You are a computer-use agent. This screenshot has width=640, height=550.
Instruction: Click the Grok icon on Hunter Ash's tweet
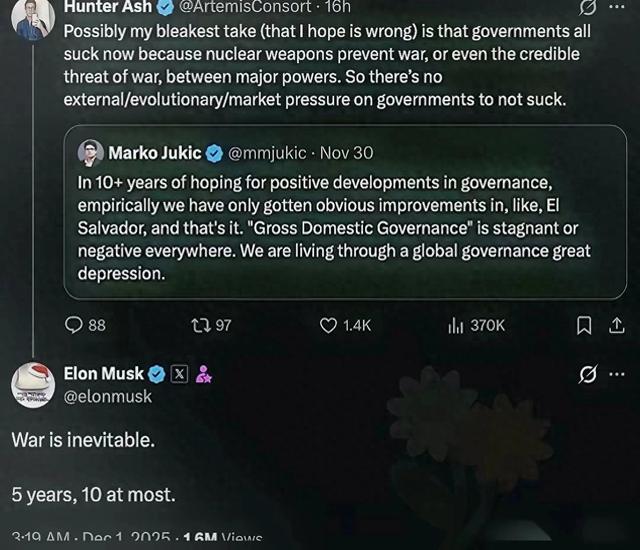(x=588, y=6)
